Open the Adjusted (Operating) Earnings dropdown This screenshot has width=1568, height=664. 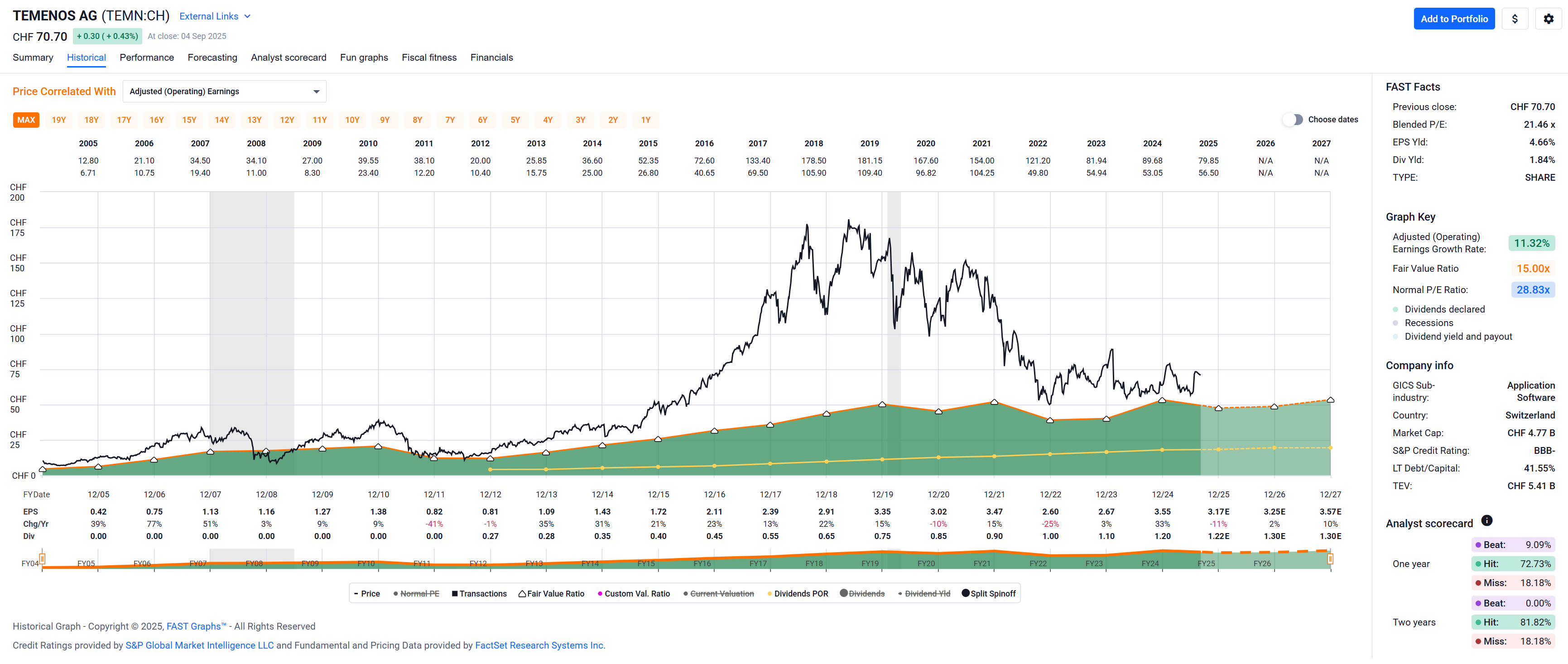pyautogui.click(x=224, y=91)
